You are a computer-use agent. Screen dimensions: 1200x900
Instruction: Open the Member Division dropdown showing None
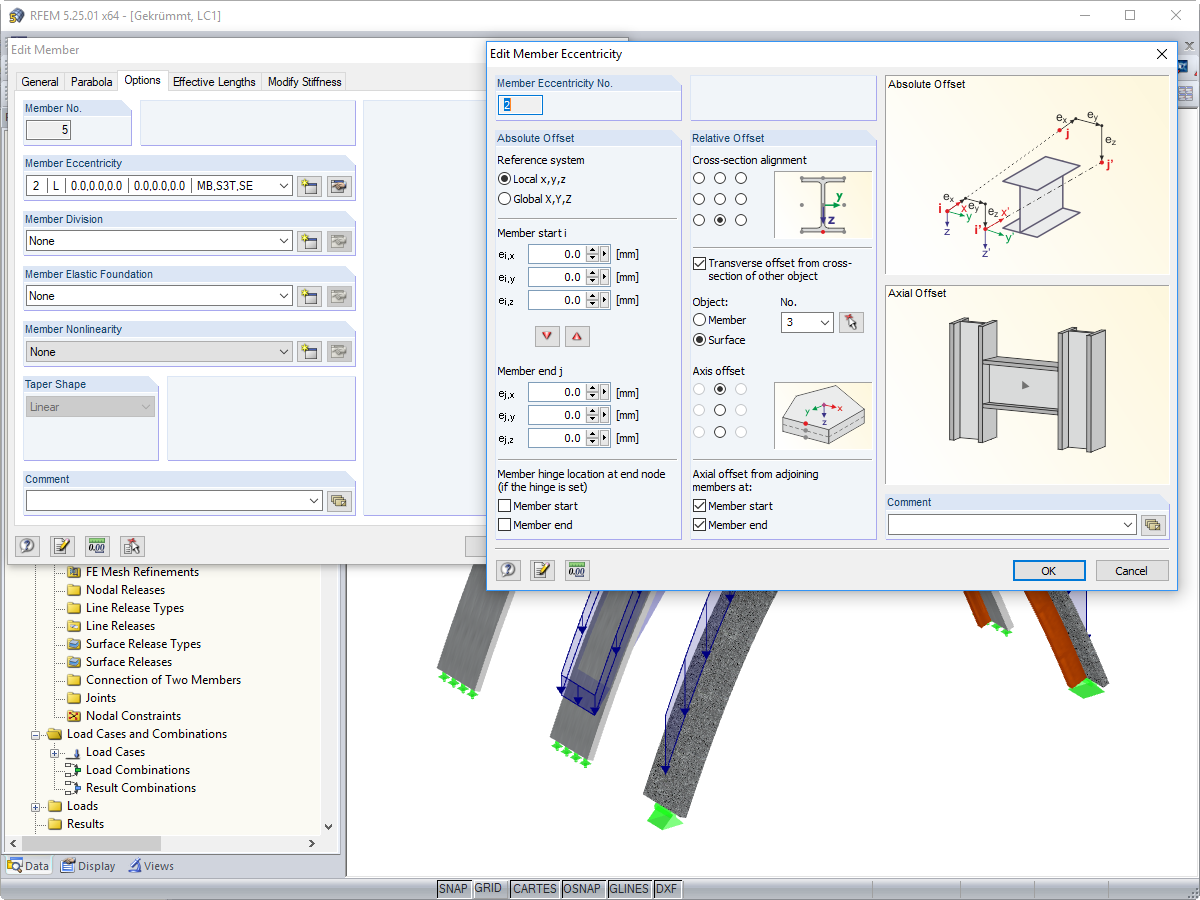point(283,240)
